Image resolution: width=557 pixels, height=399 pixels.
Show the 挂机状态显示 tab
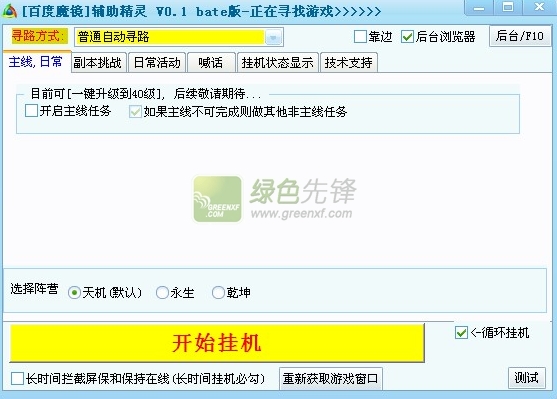(x=277, y=63)
